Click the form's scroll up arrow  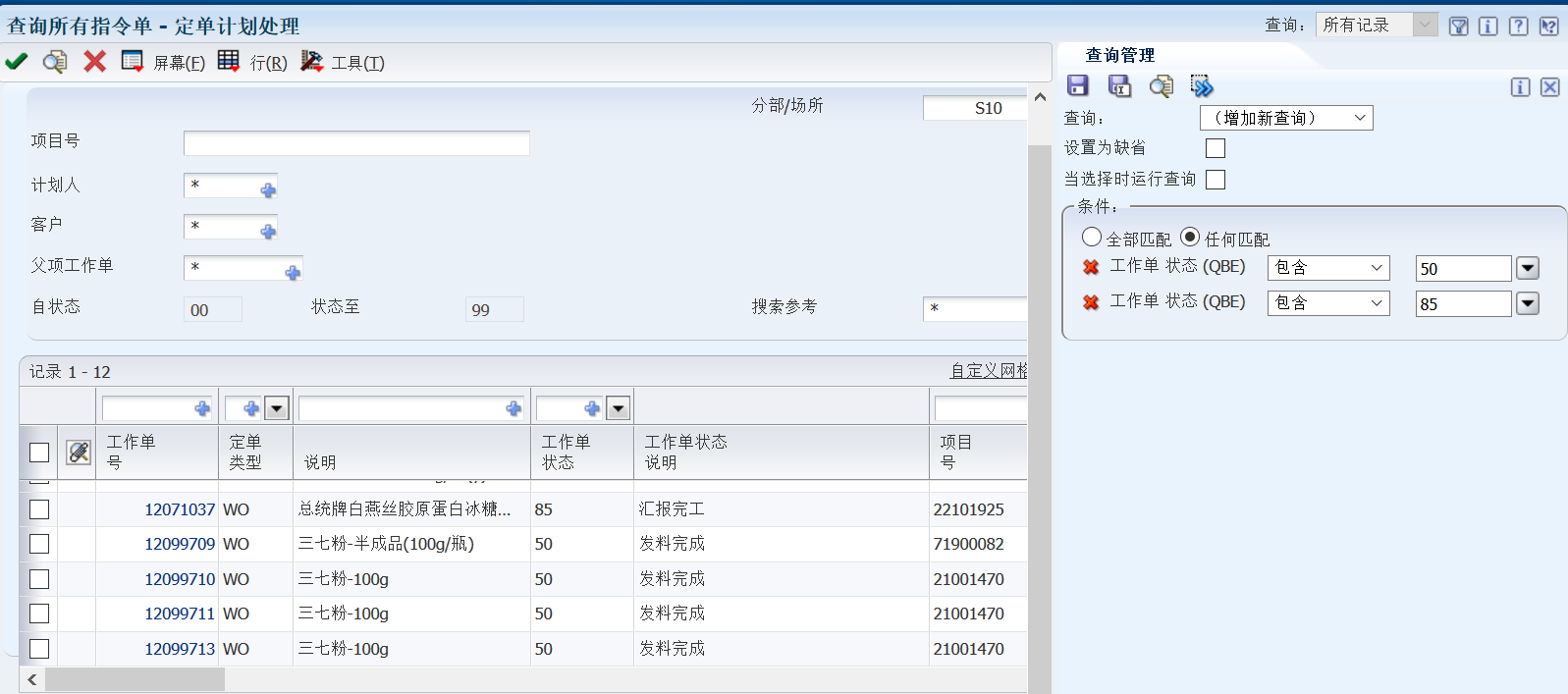[1040, 97]
